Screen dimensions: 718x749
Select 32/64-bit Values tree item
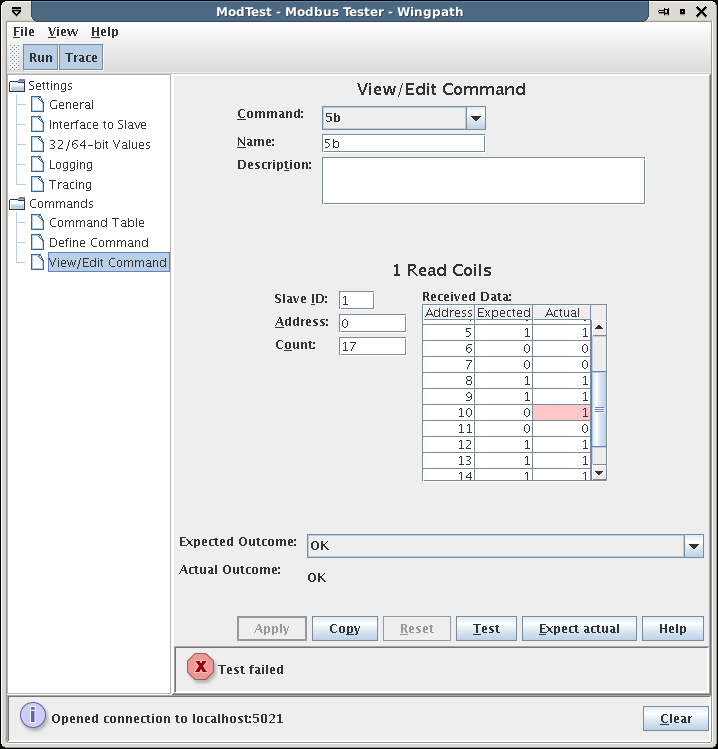99,145
